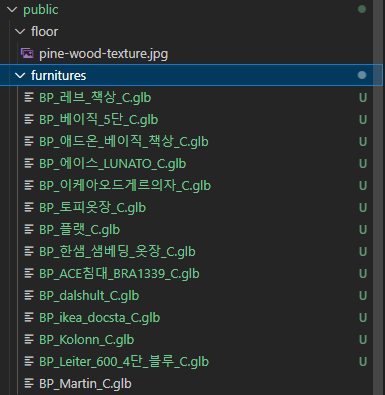Open BP_dalshult_C.glb
The height and width of the screenshot is (395, 385).
[89, 296]
